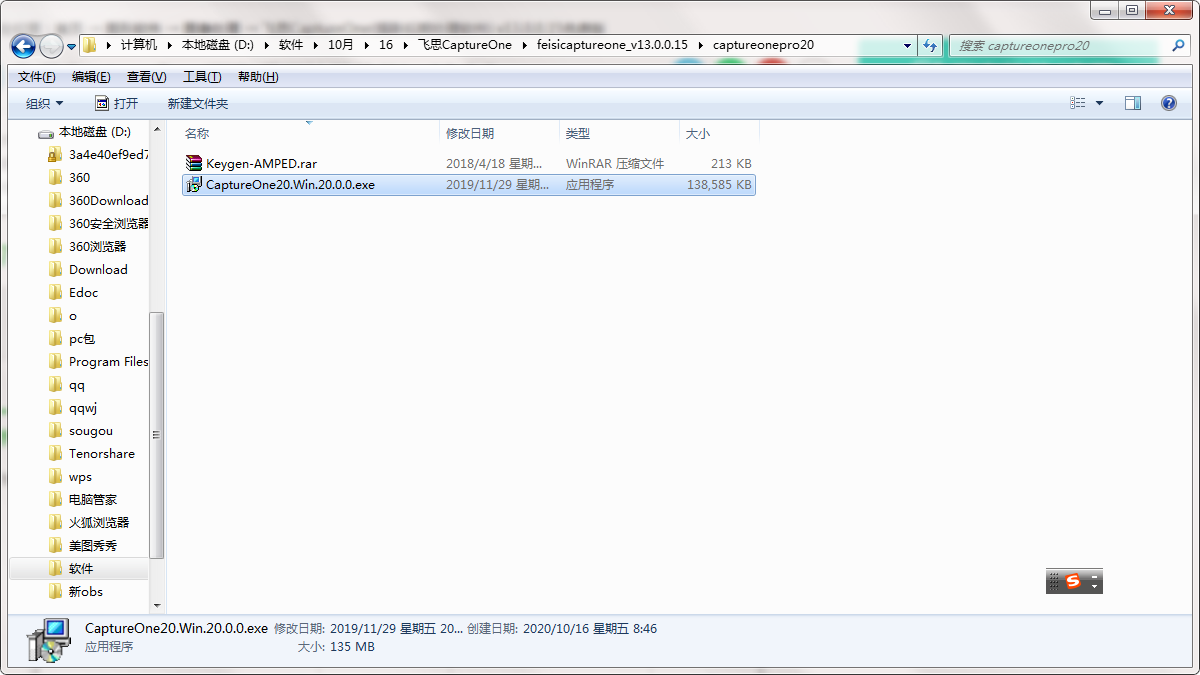
Task: Click the refresh button beside address bar
Action: click(x=931, y=45)
